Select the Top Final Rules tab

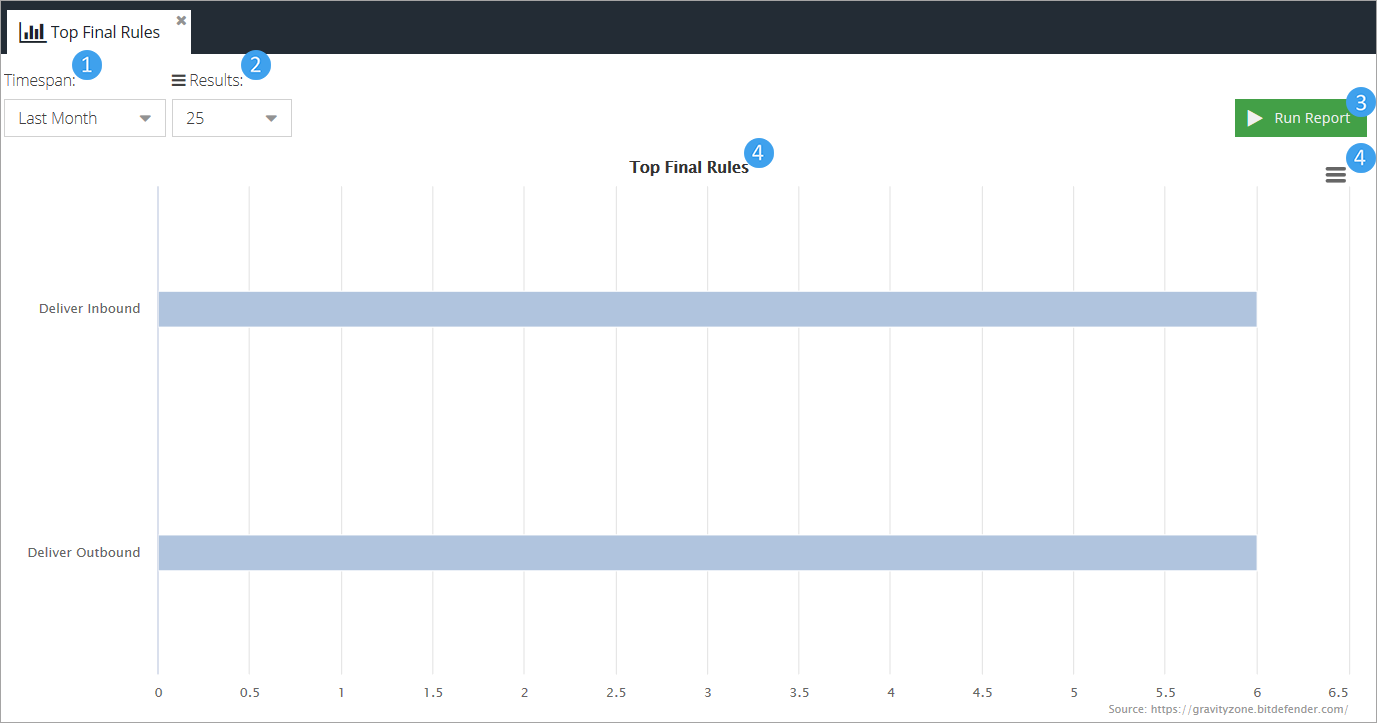(105, 32)
